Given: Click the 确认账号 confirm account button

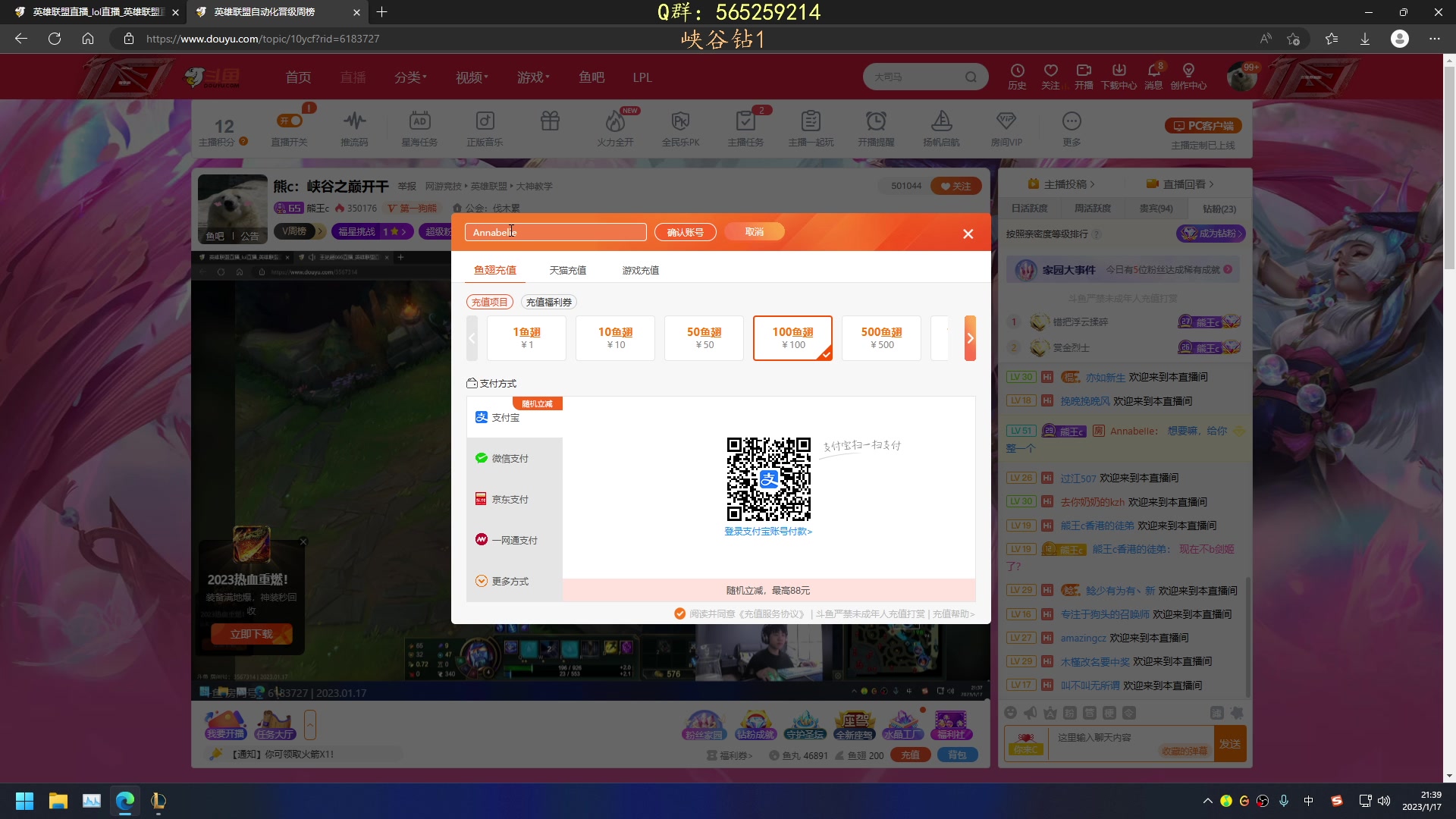Looking at the screenshot, I should [685, 231].
